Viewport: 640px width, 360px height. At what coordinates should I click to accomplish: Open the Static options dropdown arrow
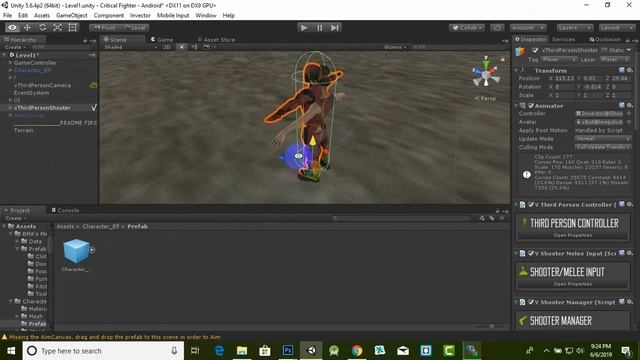coord(629,50)
